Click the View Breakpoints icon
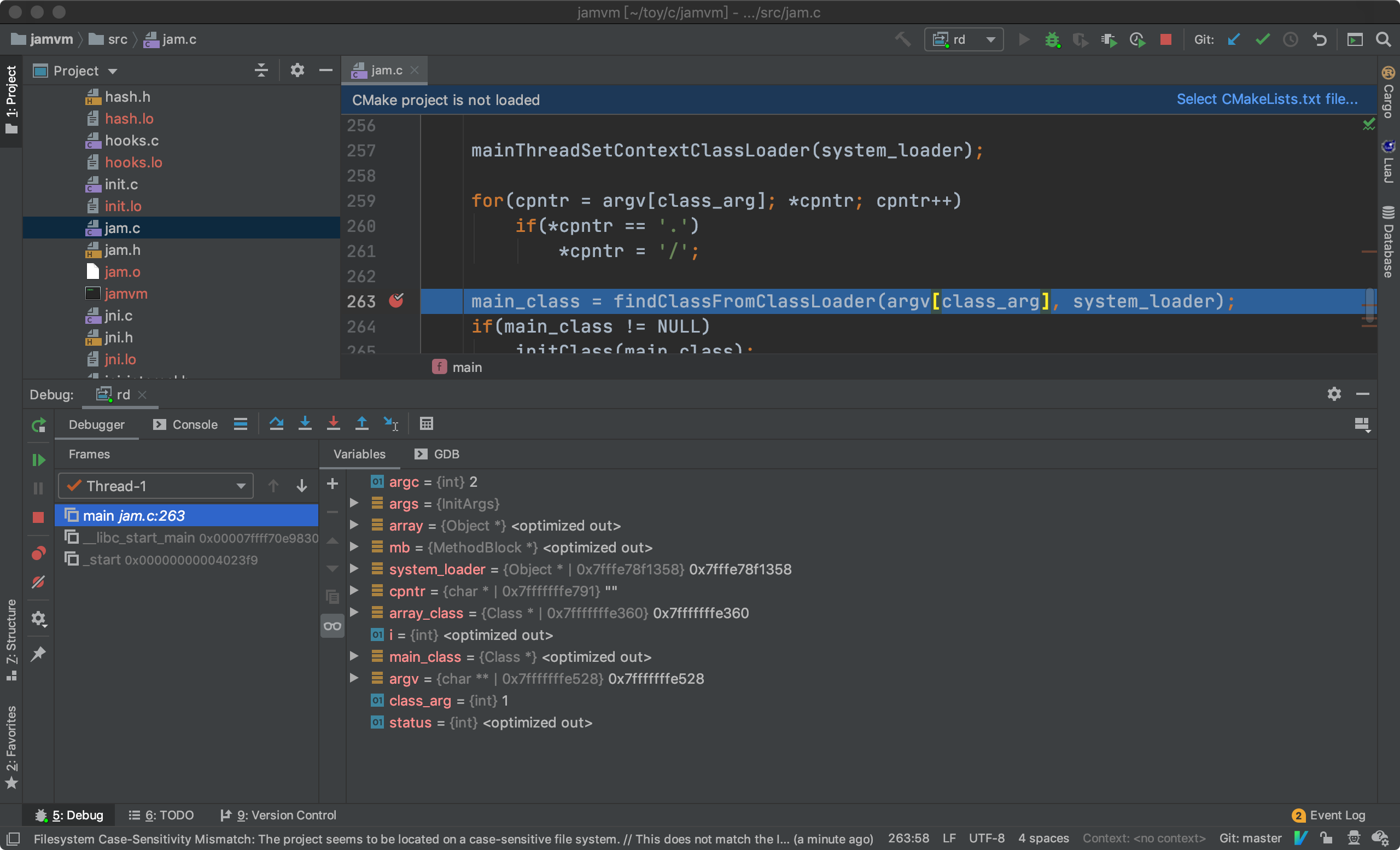Viewport: 1400px width, 850px height. click(38, 554)
